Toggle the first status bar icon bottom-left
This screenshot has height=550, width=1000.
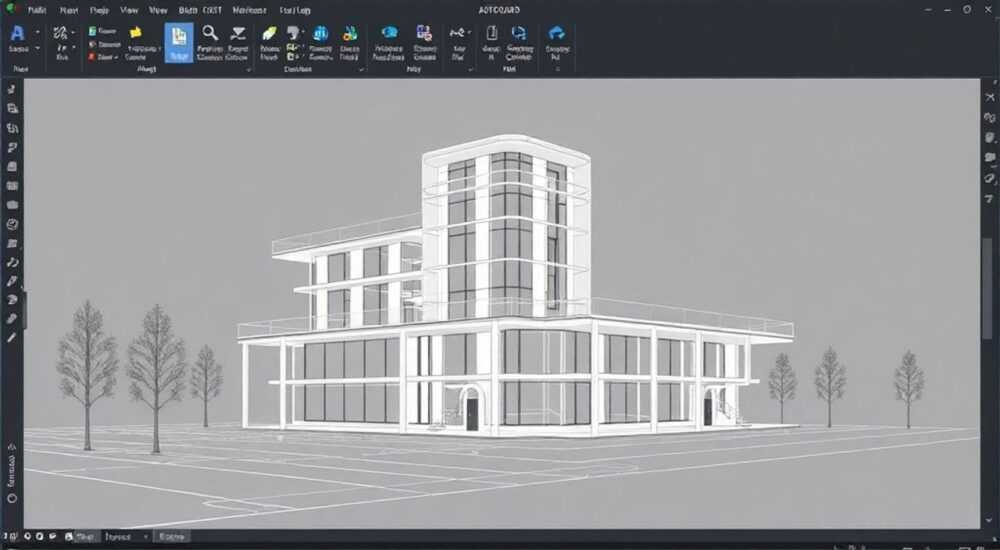(10, 537)
